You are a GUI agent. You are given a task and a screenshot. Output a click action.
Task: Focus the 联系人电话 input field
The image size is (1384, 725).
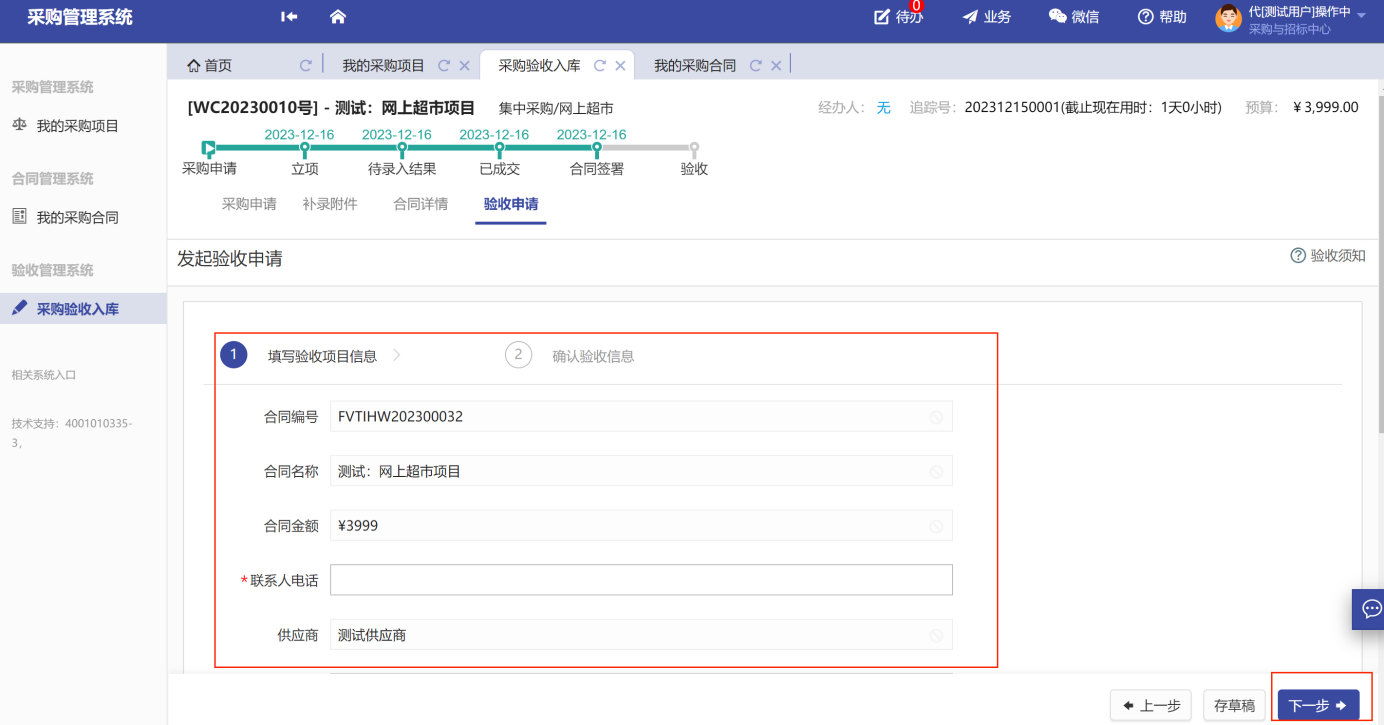640,580
